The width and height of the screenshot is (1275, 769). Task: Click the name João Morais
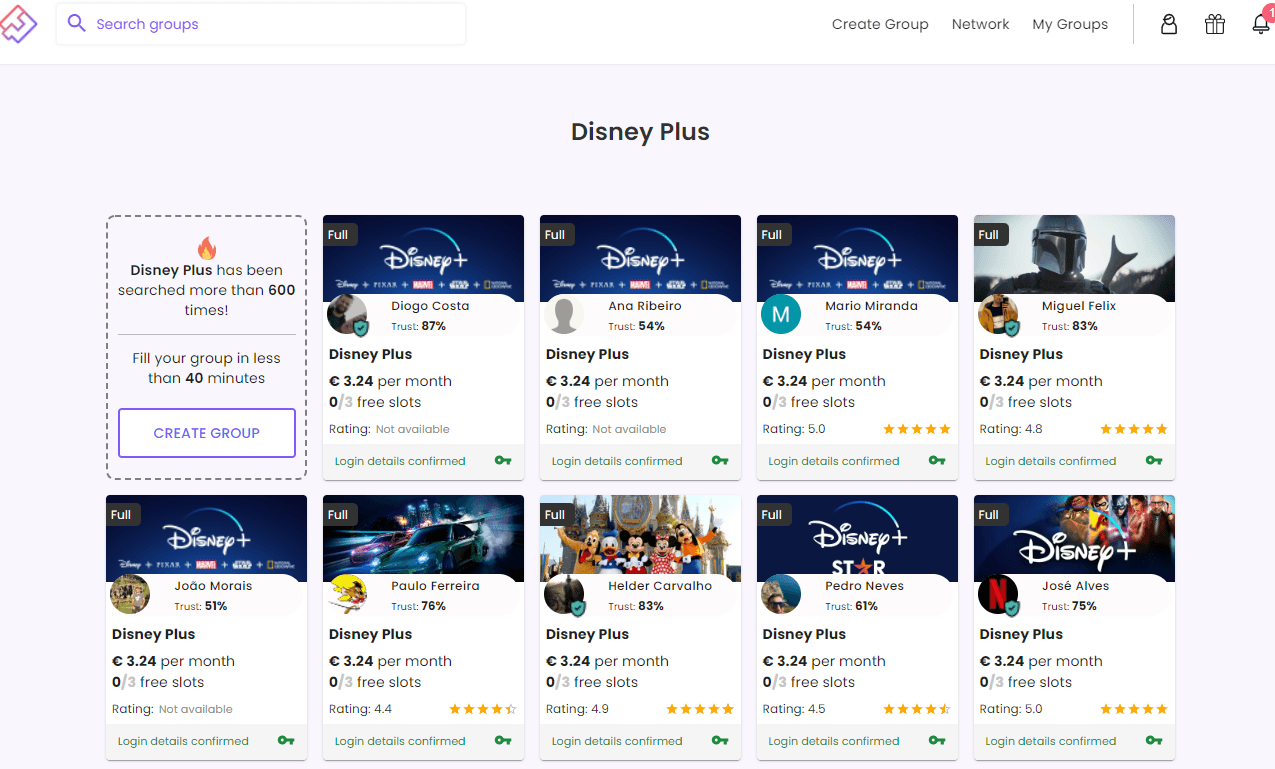213,586
